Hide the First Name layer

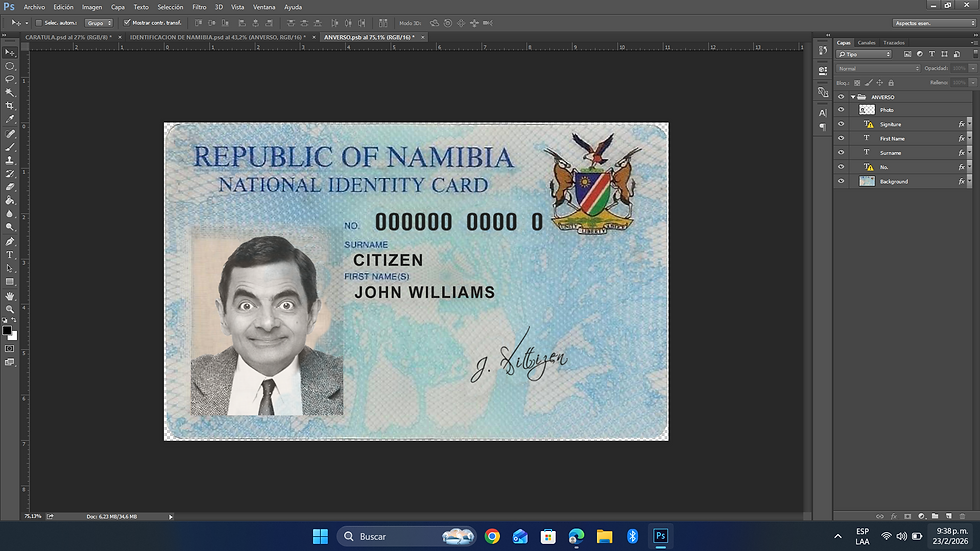point(841,139)
